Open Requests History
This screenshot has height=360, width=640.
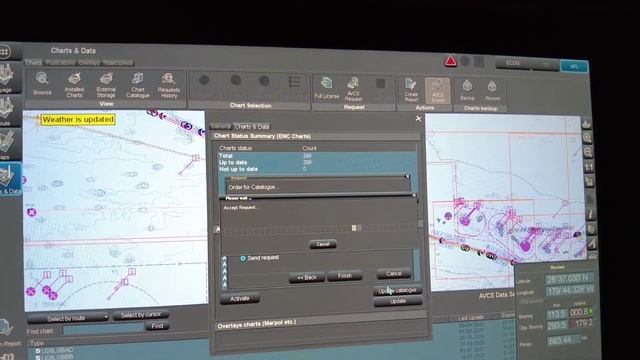coord(169,86)
